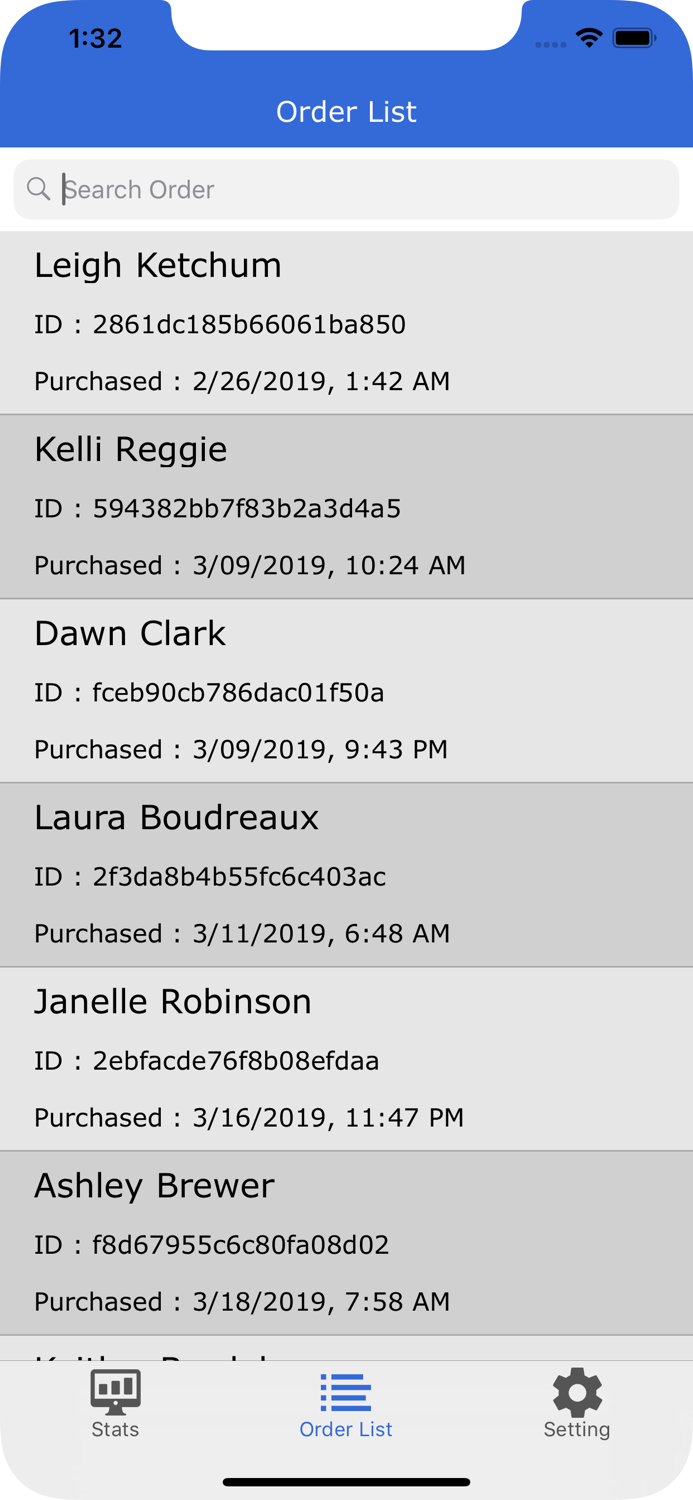
Task: Click the Search Order input field
Action: [346, 189]
